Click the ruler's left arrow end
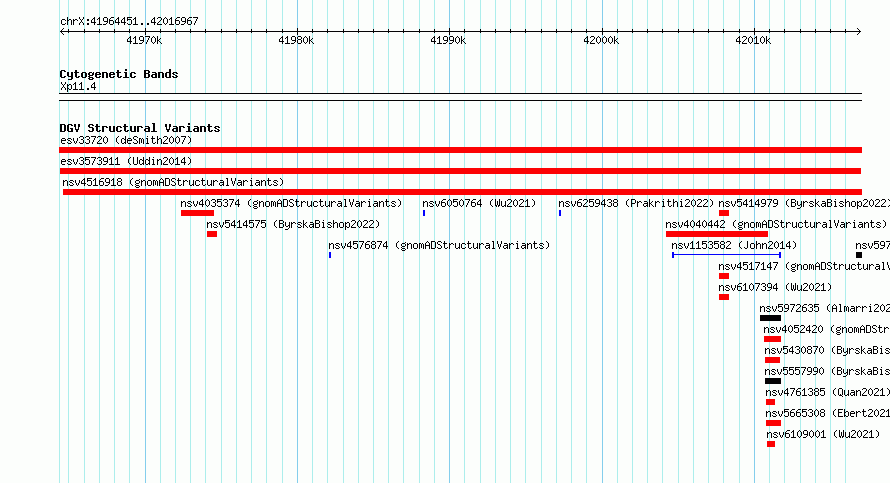 62,32
